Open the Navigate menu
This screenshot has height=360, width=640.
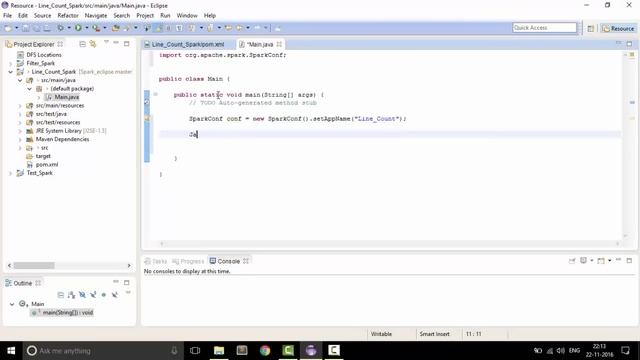click(x=96, y=16)
